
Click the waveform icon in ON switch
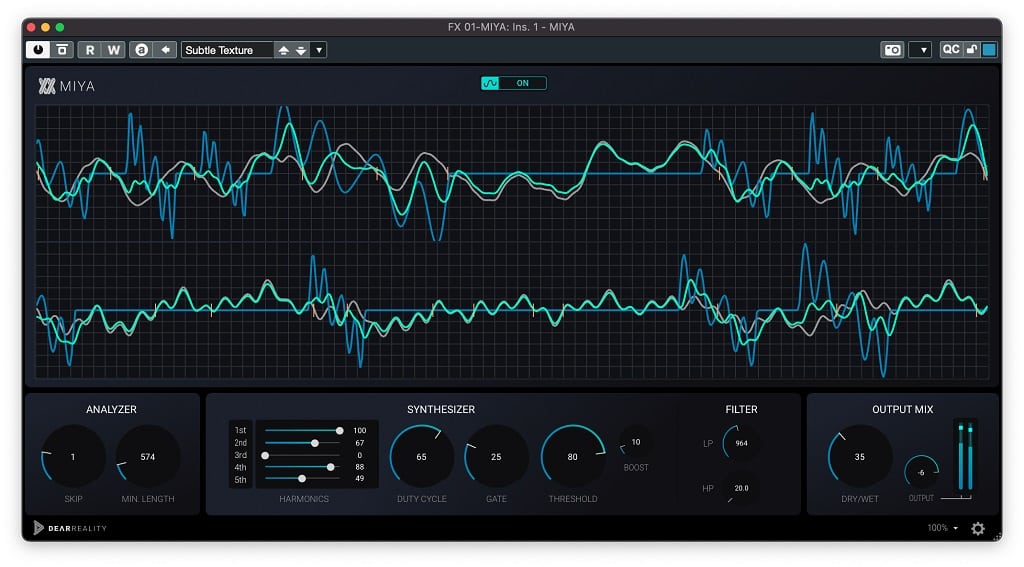pos(490,83)
